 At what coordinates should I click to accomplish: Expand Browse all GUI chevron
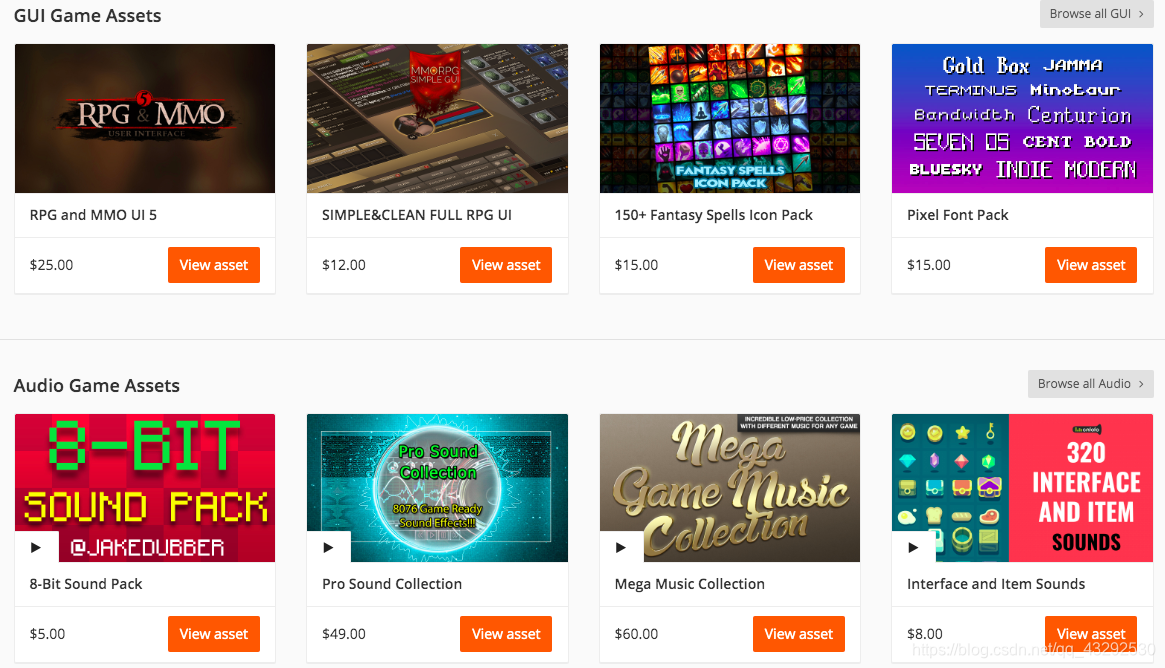point(1141,14)
